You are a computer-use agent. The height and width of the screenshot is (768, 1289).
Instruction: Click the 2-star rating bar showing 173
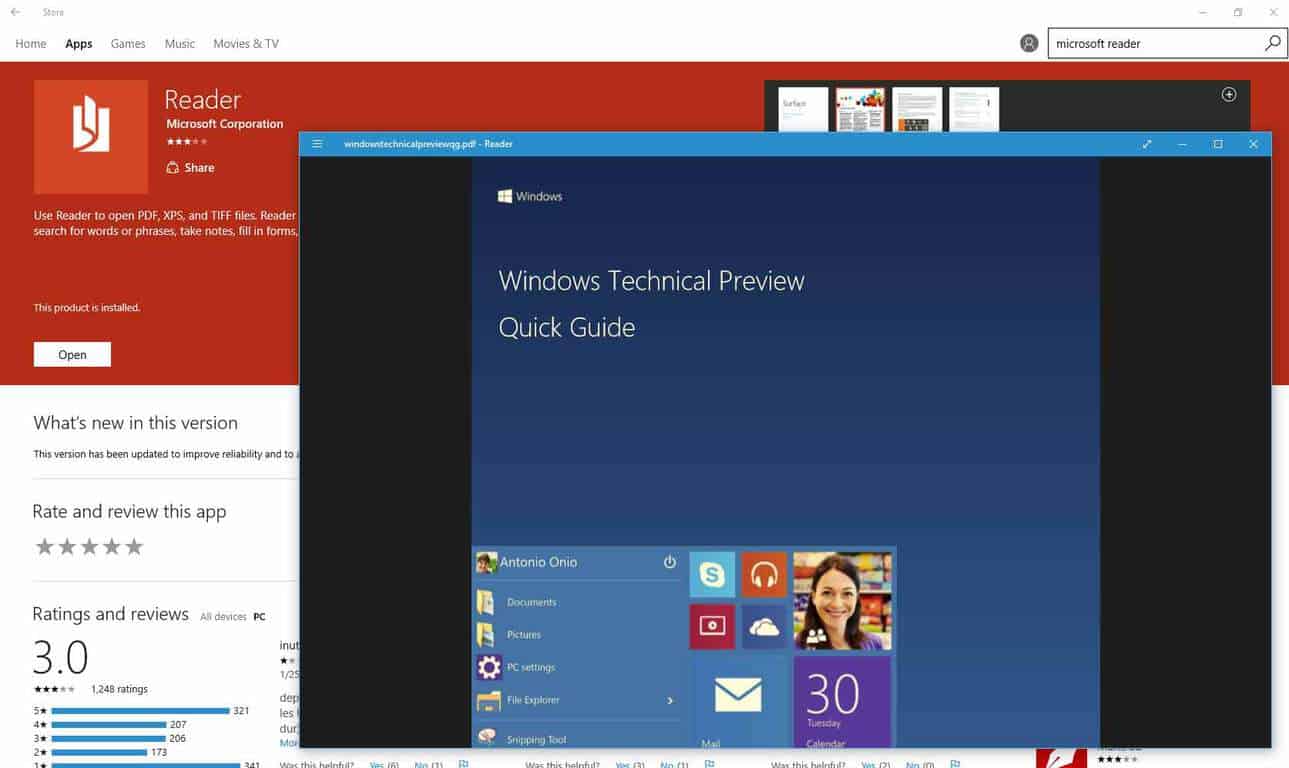pos(99,751)
